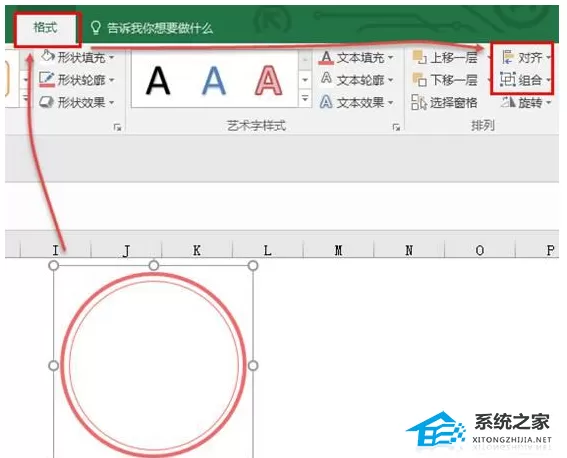
Task: Click the Text Fill red-underlined A icon
Action: [x=326, y=57]
